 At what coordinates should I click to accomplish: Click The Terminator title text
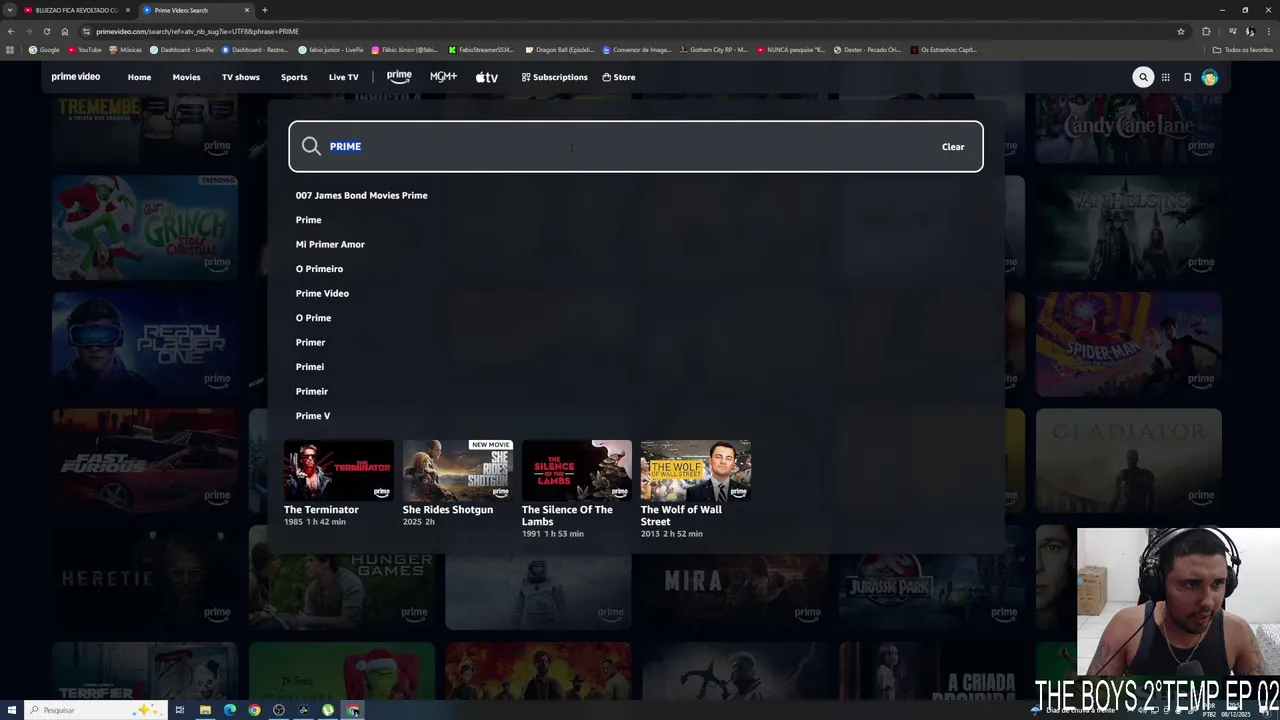coord(321,510)
